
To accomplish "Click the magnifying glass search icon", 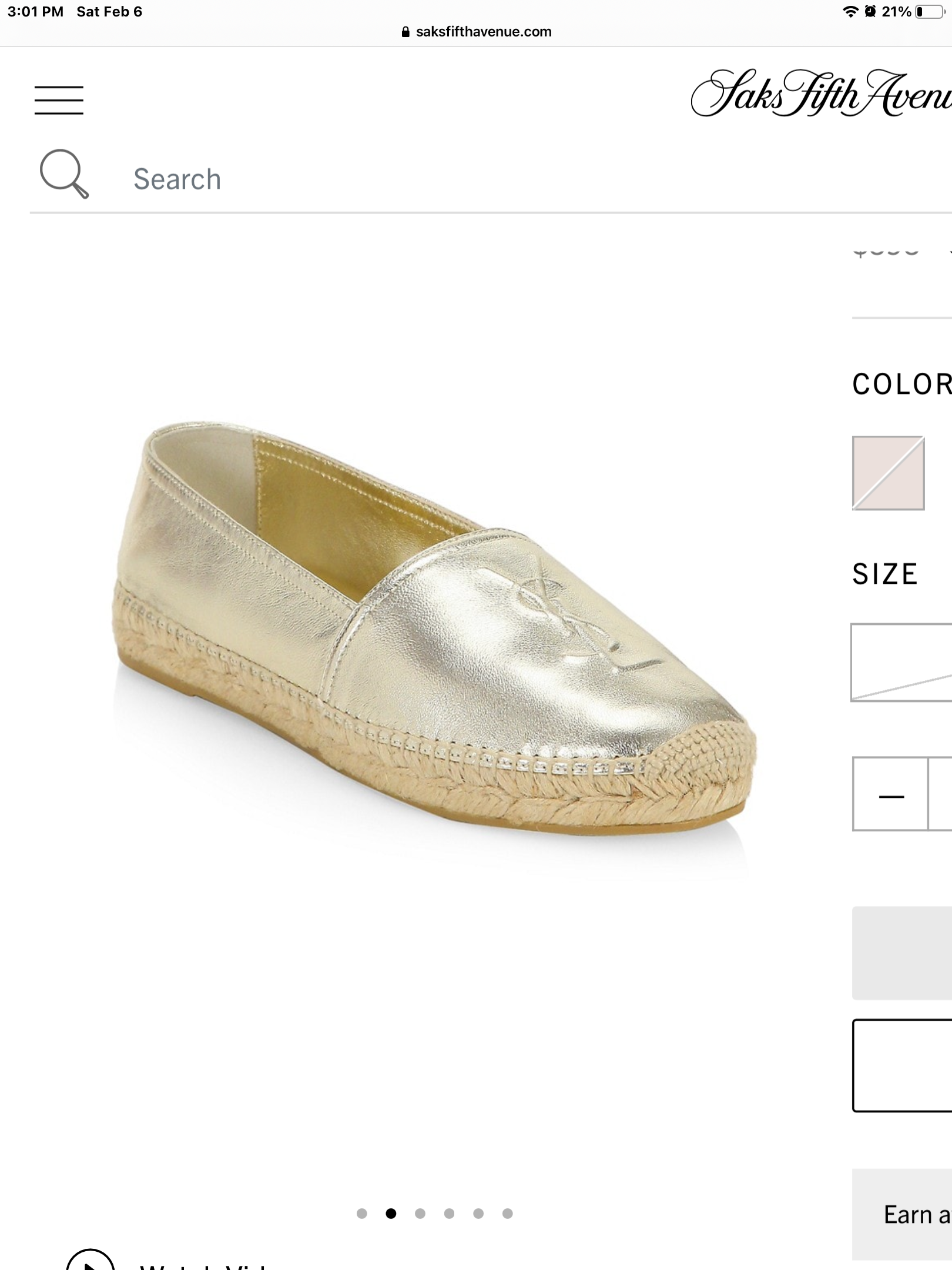I will point(64,174).
